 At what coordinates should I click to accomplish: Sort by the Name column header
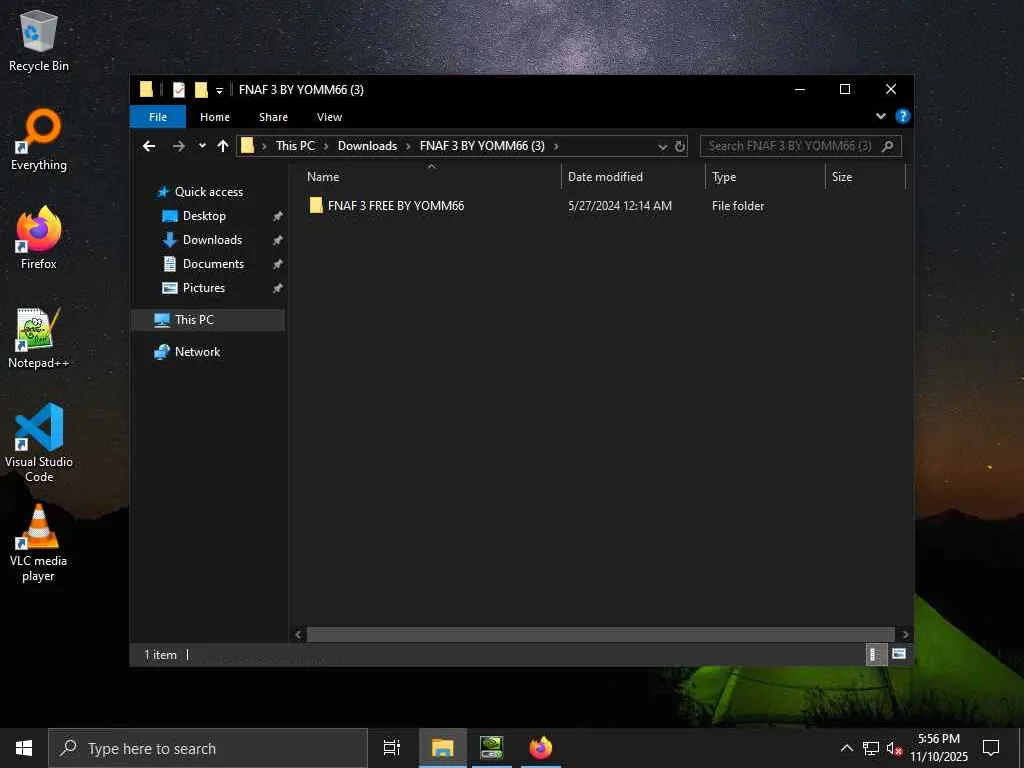[430, 177]
